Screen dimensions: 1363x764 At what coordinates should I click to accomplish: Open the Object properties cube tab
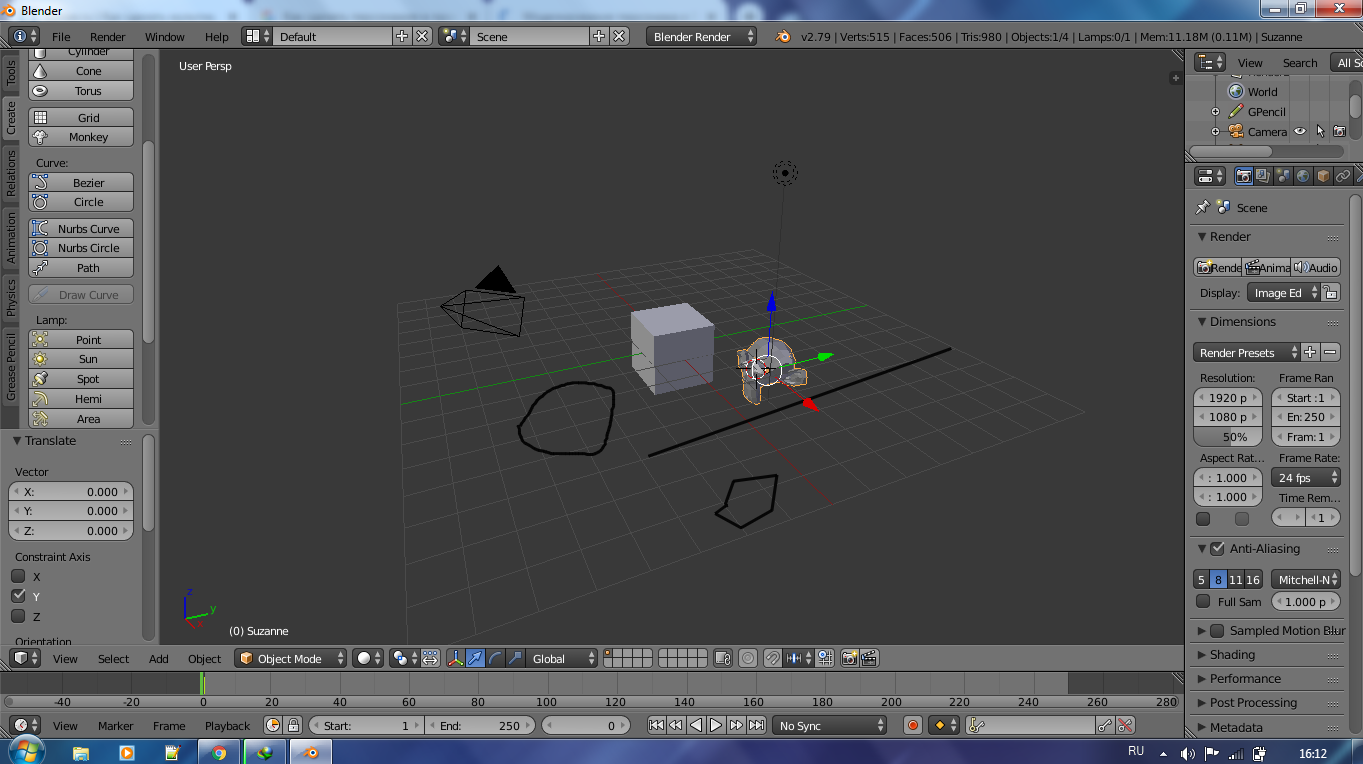1323,176
